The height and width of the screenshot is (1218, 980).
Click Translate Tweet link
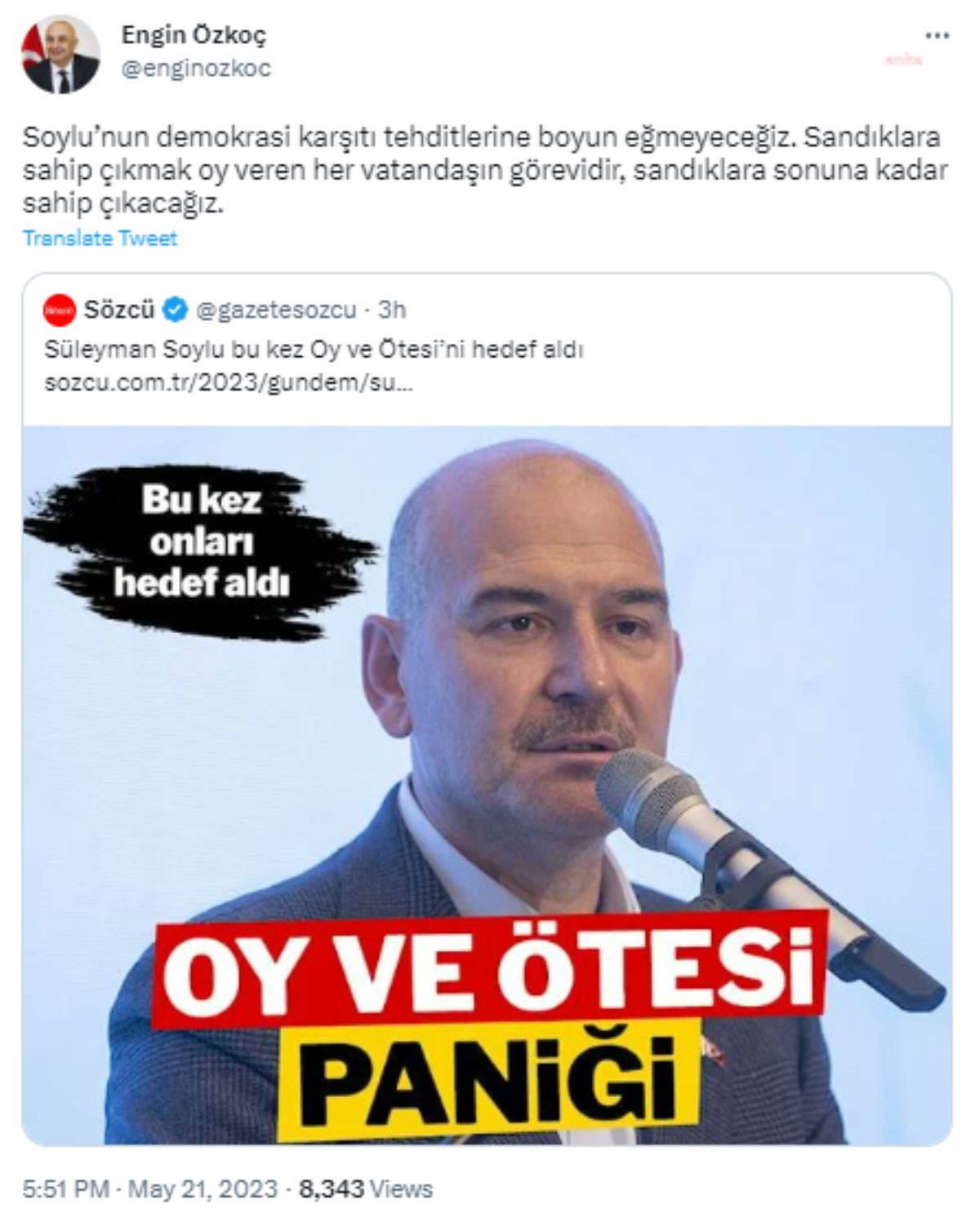pos(100,239)
